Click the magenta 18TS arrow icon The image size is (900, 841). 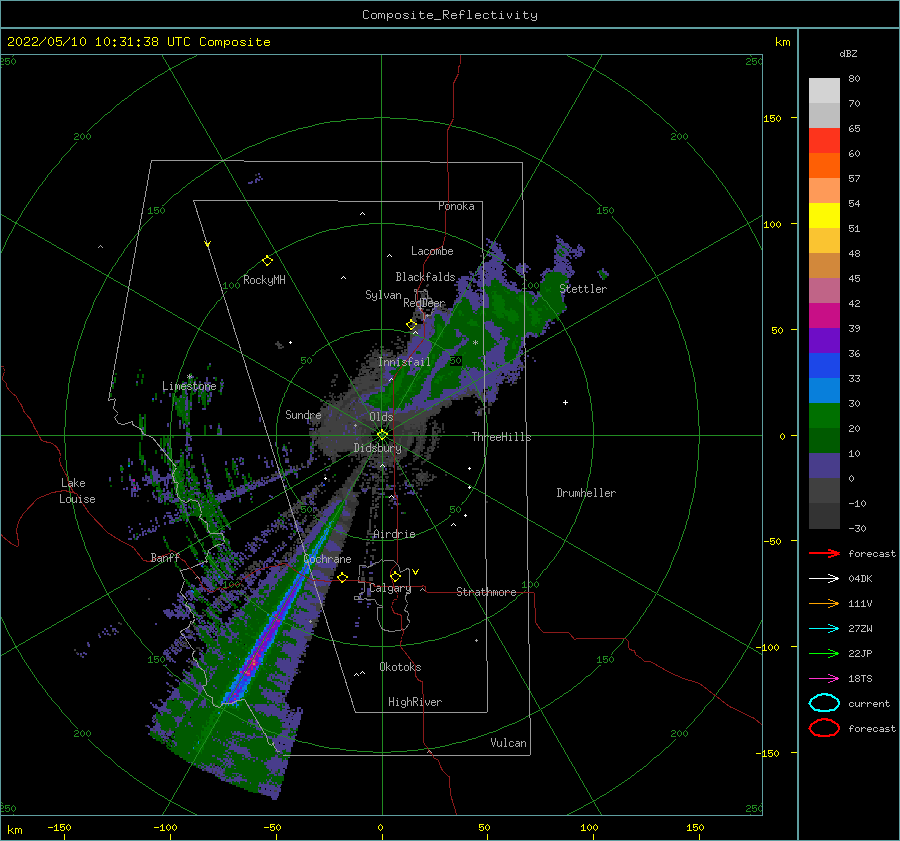pyautogui.click(x=824, y=678)
